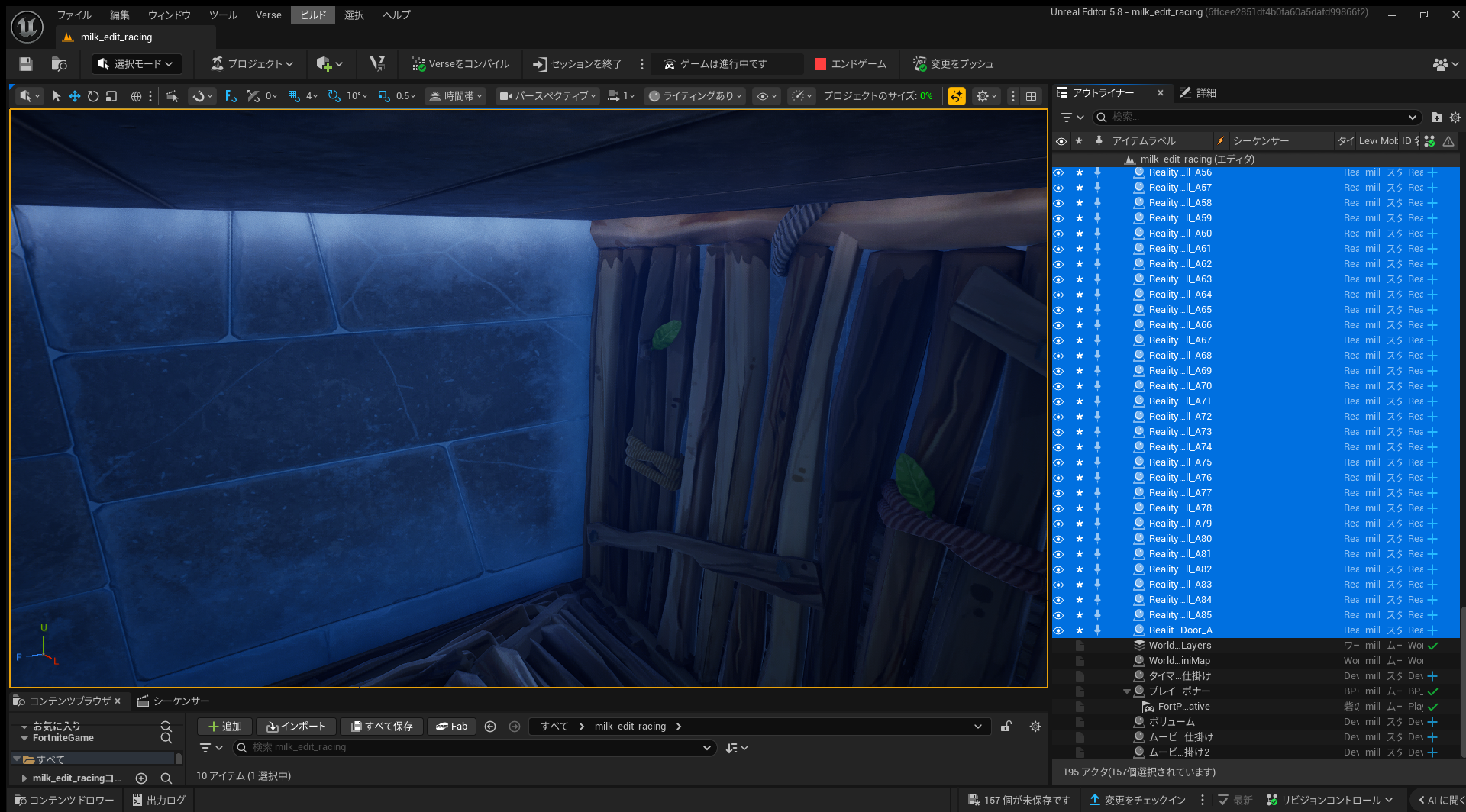1466x812 pixels.
Task: Click セッションを終了 button
Action: [577, 64]
